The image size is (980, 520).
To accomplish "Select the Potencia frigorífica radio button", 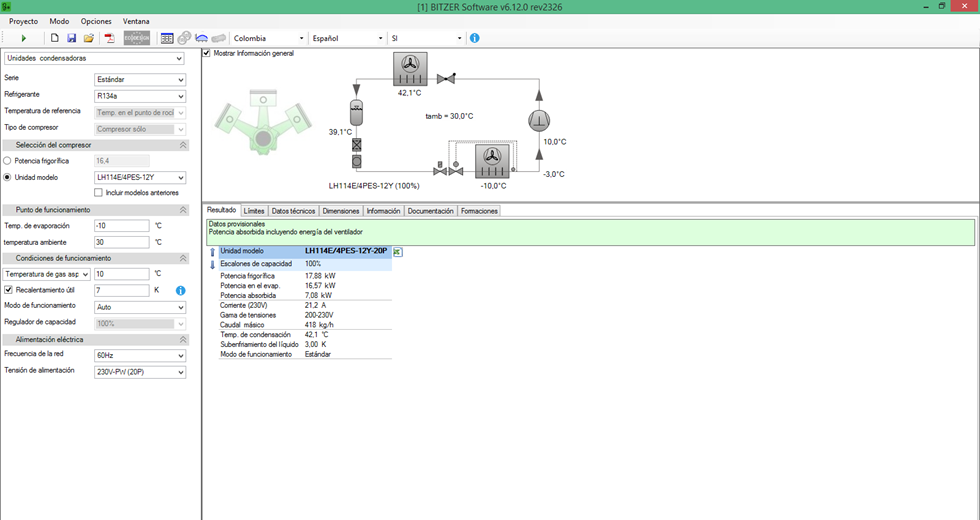I will click(8, 161).
